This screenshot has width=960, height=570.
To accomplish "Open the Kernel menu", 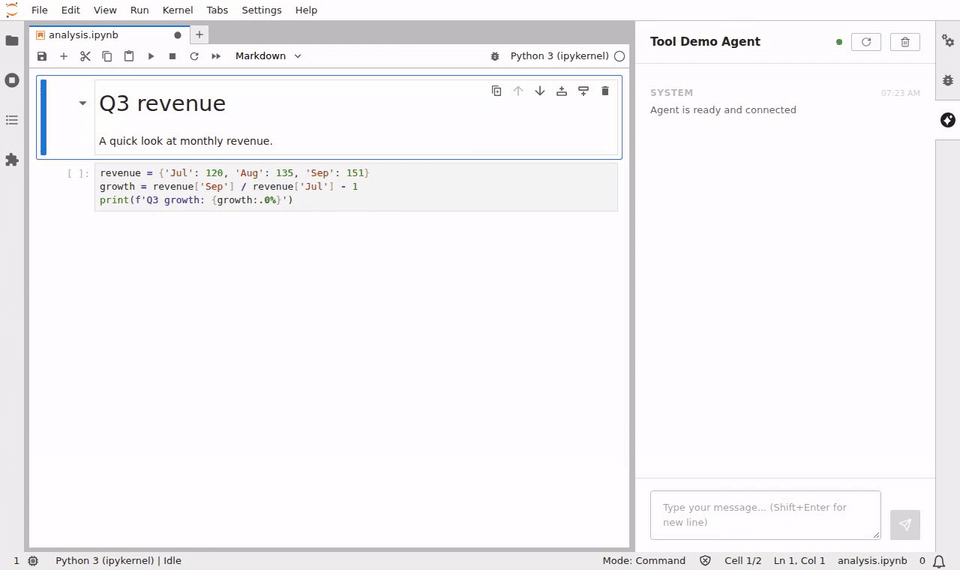I will (178, 10).
